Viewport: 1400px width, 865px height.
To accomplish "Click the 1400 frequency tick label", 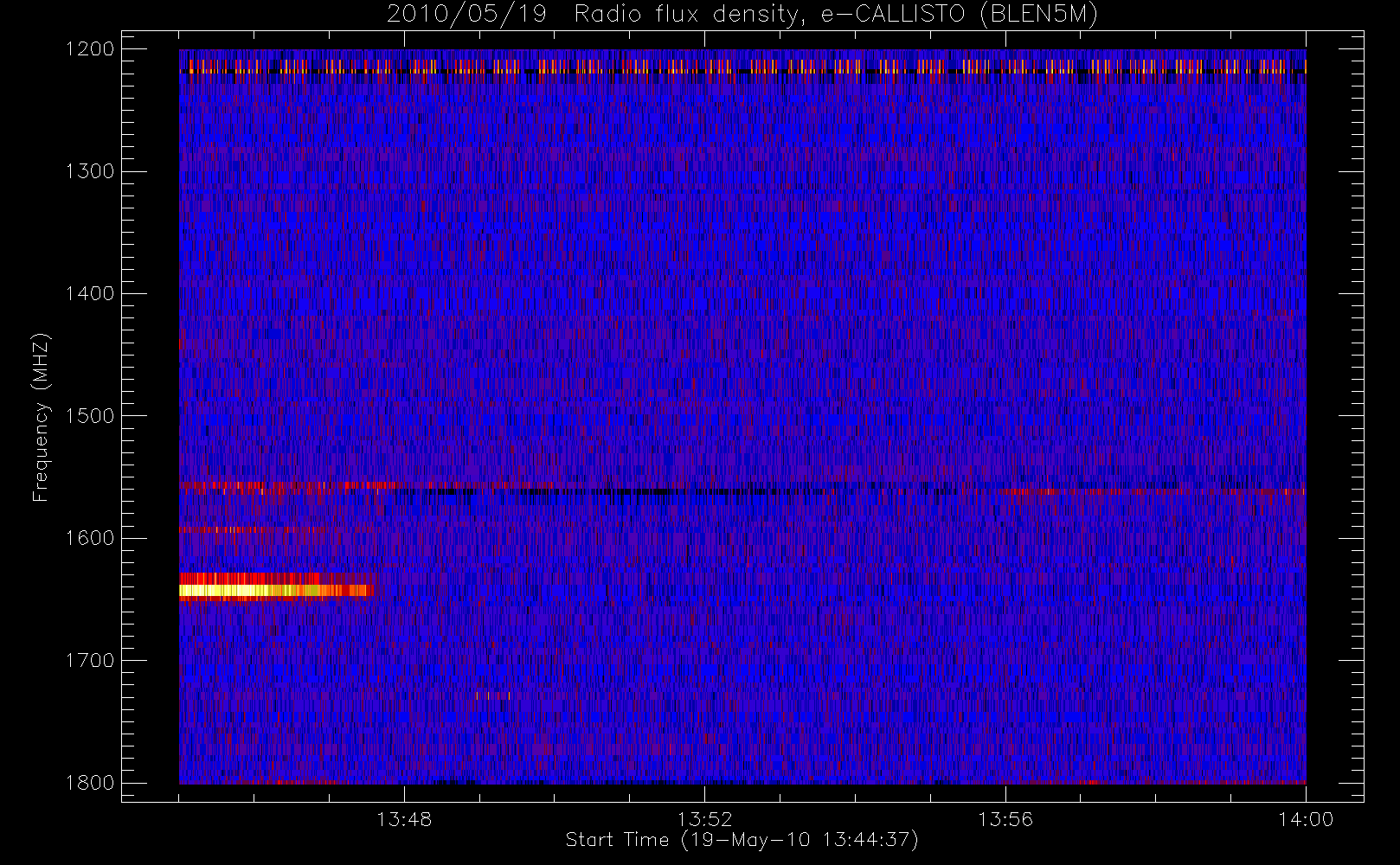I will [x=90, y=293].
